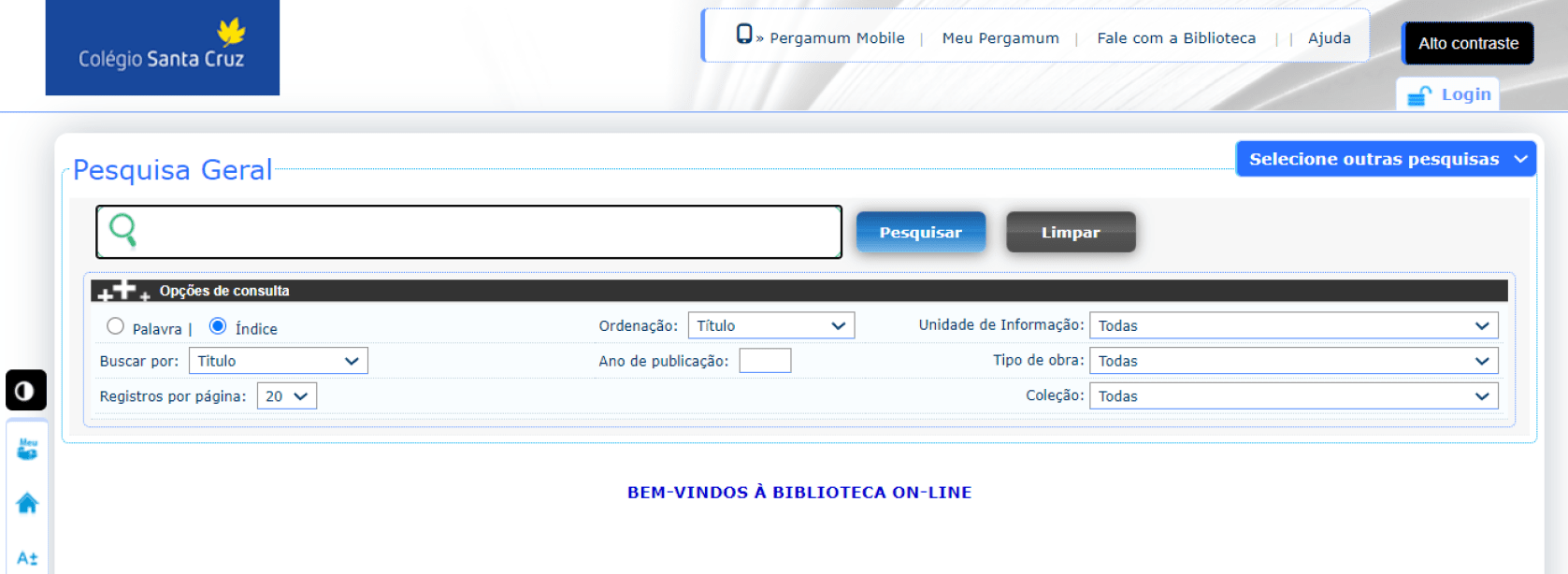Click the contrast icon in left sidebar
The width and height of the screenshot is (1568, 574).
(x=26, y=390)
